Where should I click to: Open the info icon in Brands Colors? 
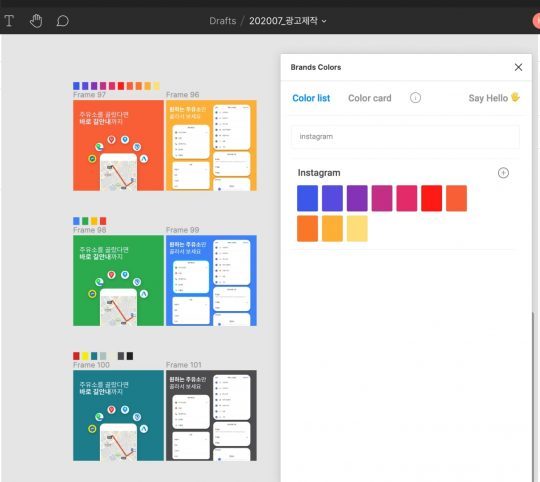(x=415, y=98)
